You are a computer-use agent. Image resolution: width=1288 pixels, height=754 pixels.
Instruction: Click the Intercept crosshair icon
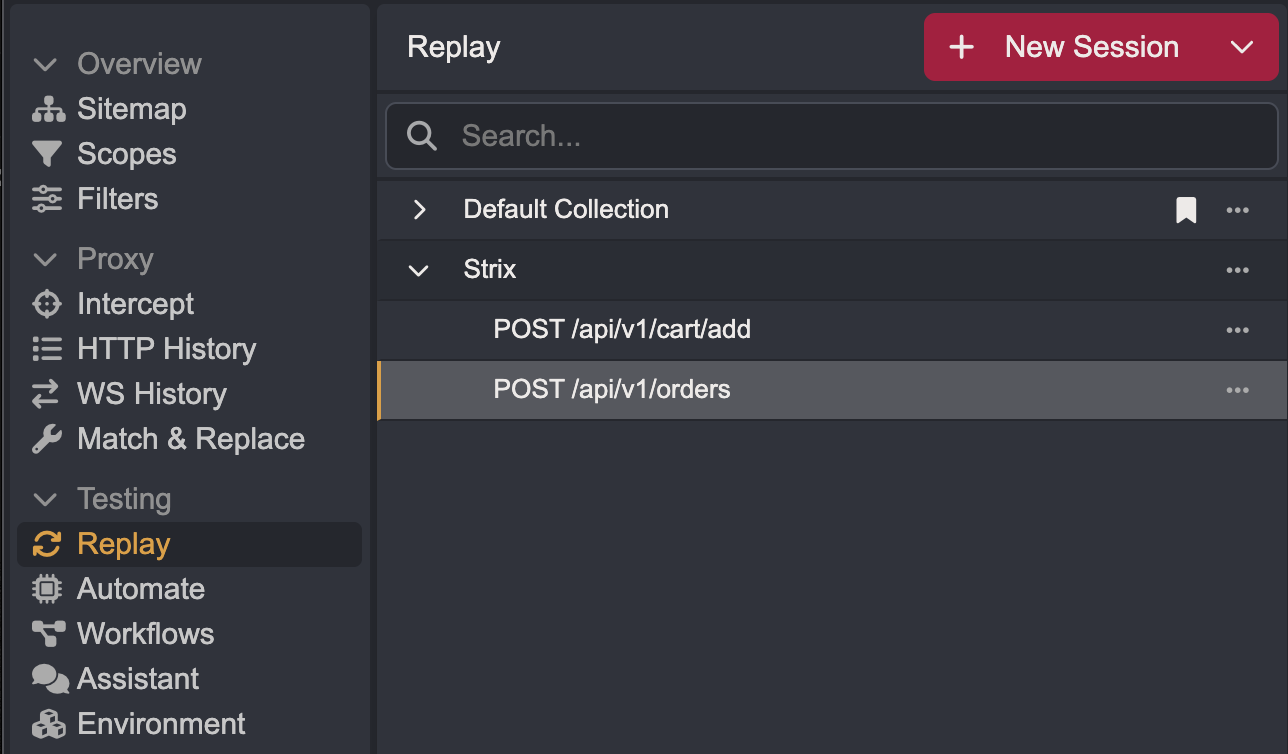point(47,304)
